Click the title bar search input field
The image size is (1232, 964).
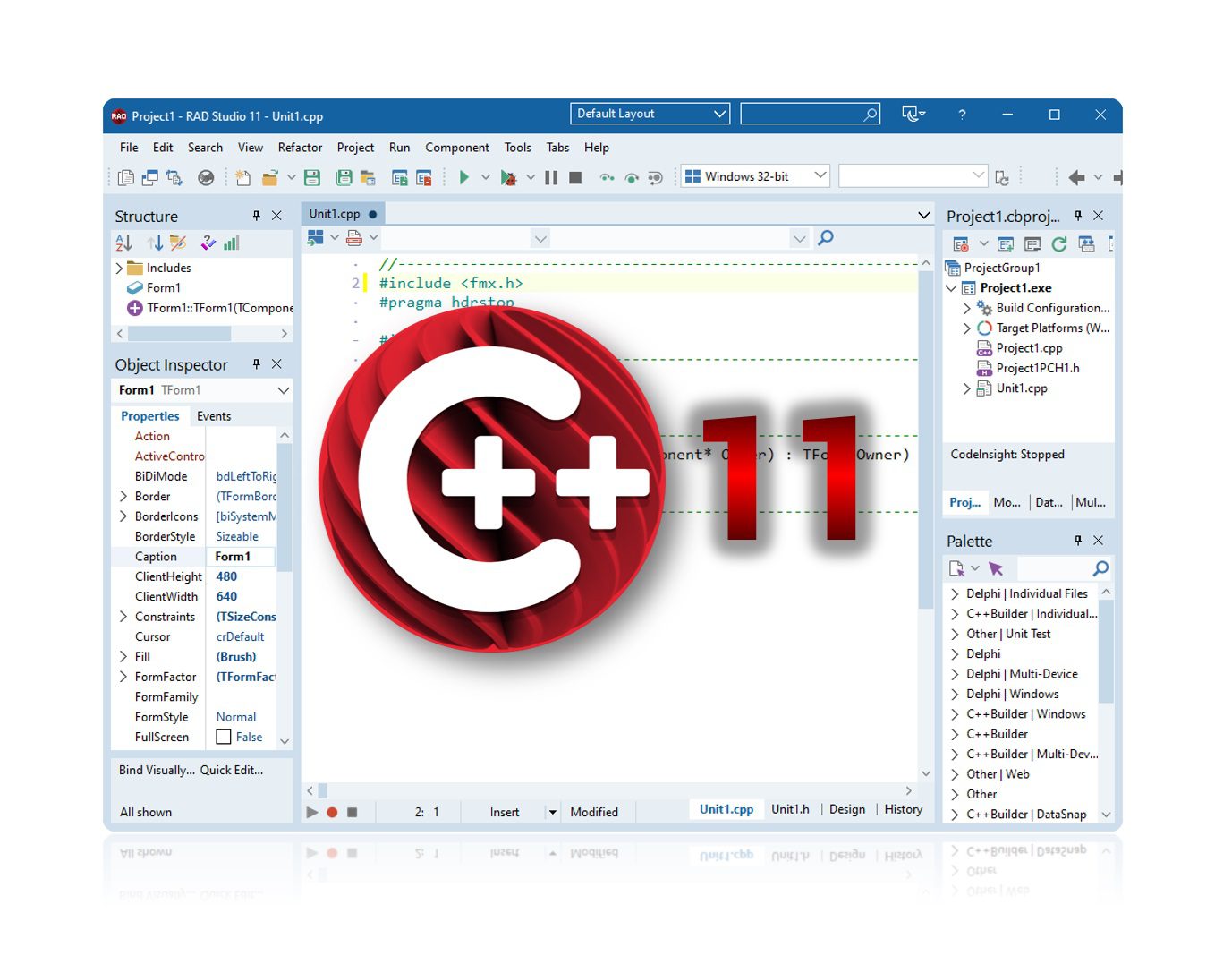(x=810, y=114)
